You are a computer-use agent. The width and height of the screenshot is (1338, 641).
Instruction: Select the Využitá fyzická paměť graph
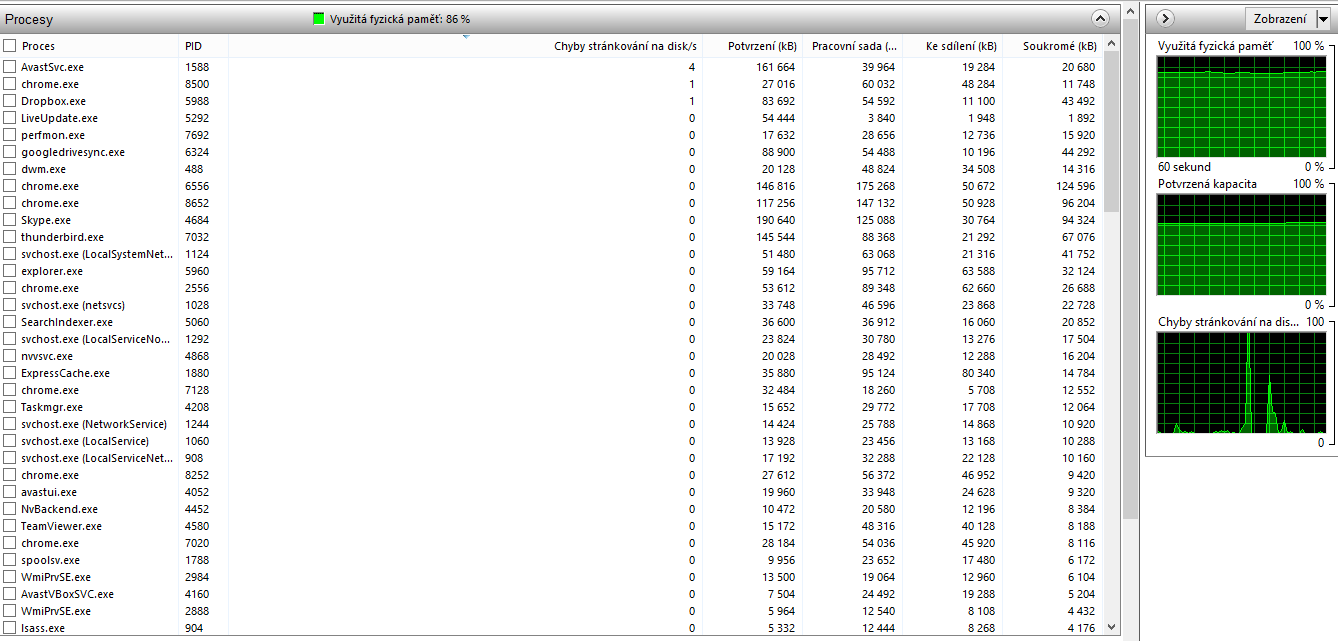[1241, 106]
